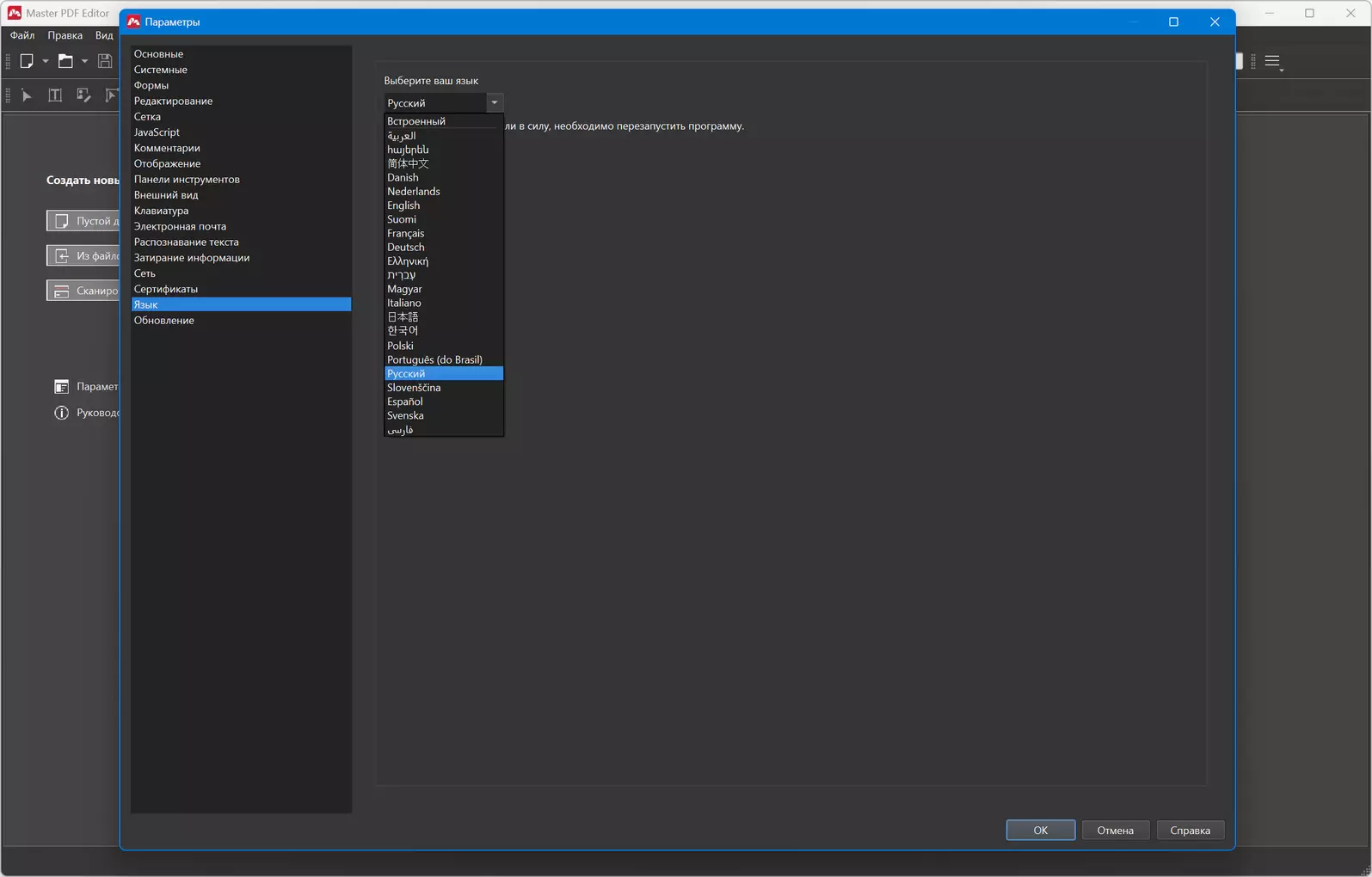
Task: Choose 한국어 in language list
Action: (444, 331)
